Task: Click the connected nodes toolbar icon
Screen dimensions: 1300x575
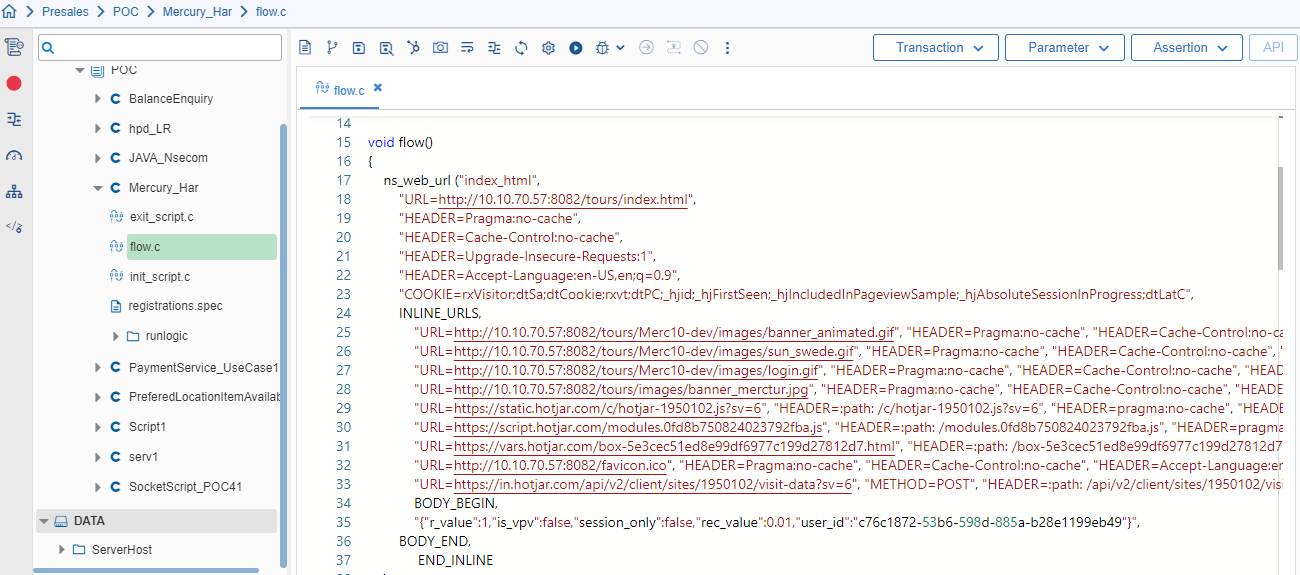Action: pyautogui.click(x=413, y=47)
